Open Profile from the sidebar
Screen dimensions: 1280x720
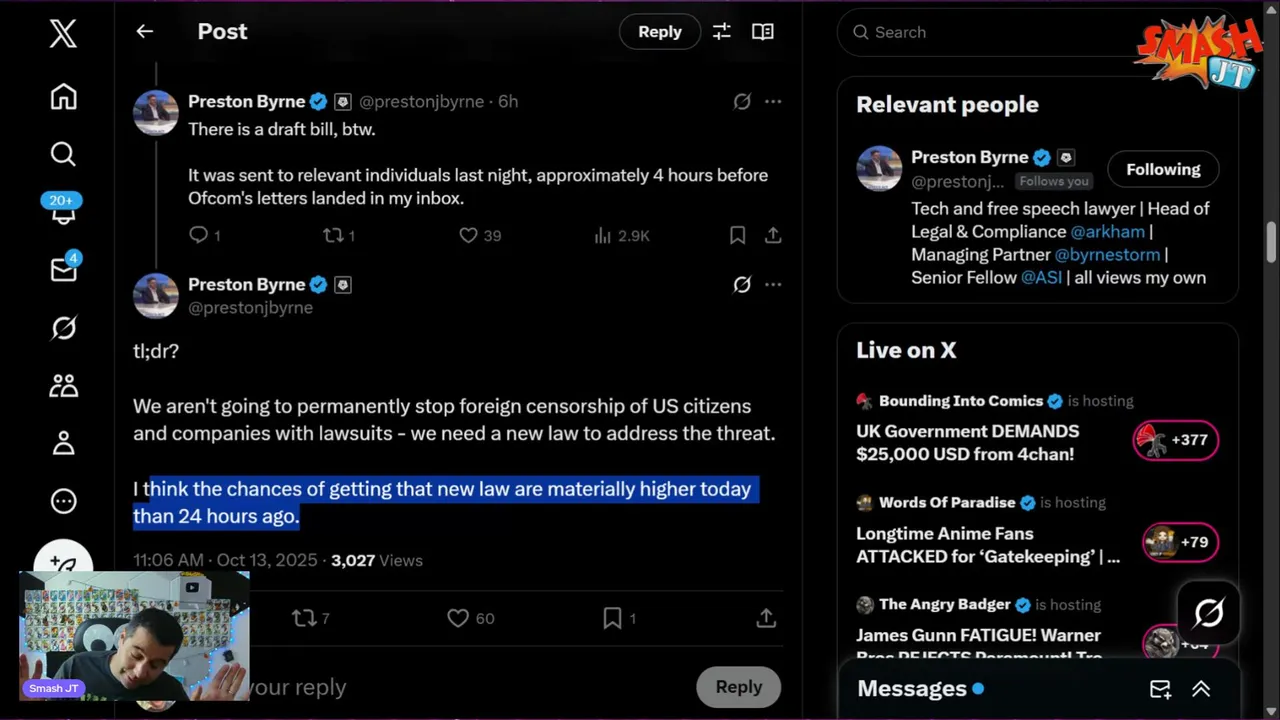63,443
